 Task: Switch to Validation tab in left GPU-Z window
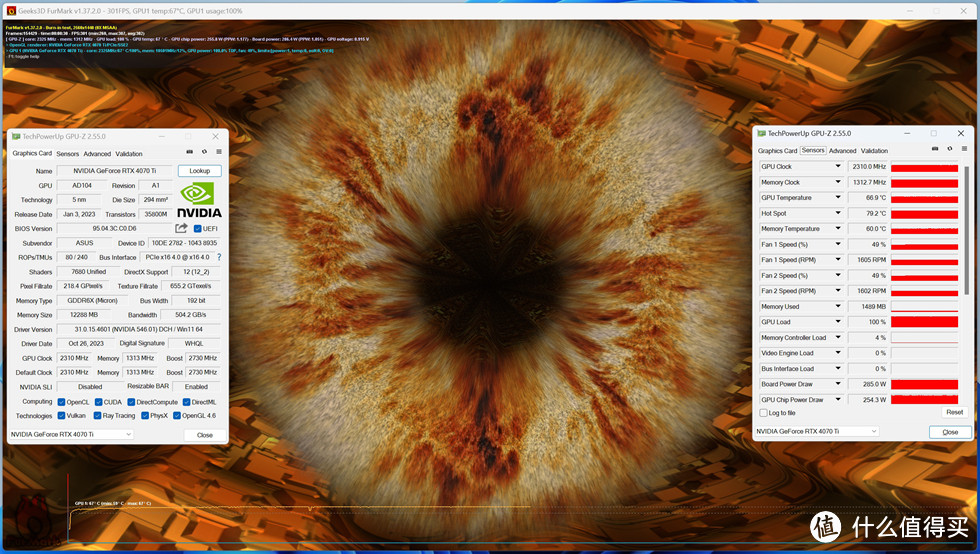[129, 154]
